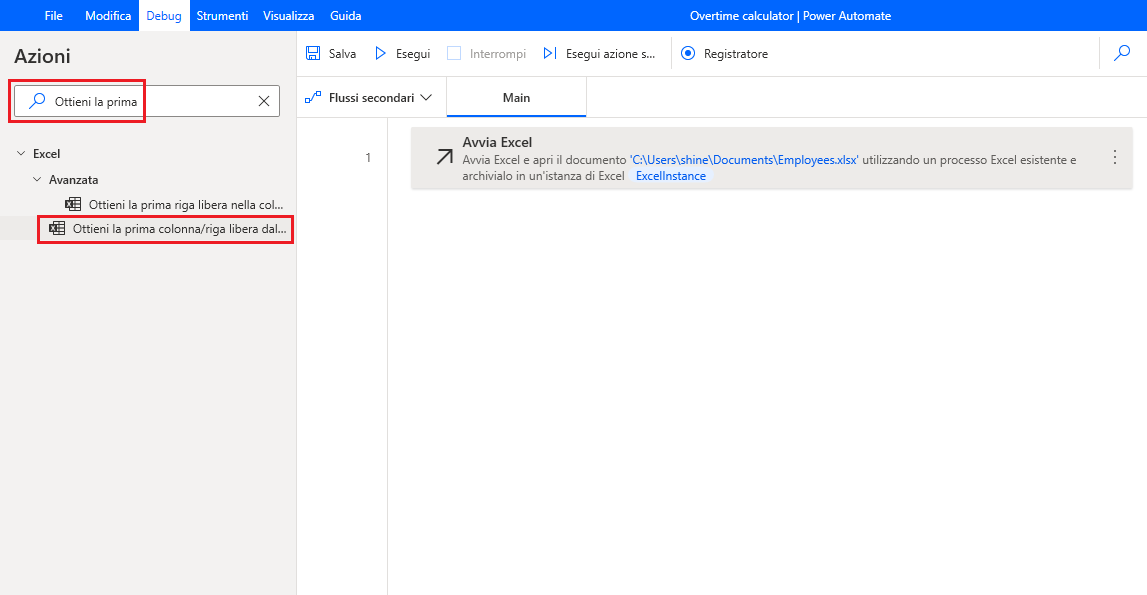
Task: Open the Visualizza menu
Action: tap(288, 15)
